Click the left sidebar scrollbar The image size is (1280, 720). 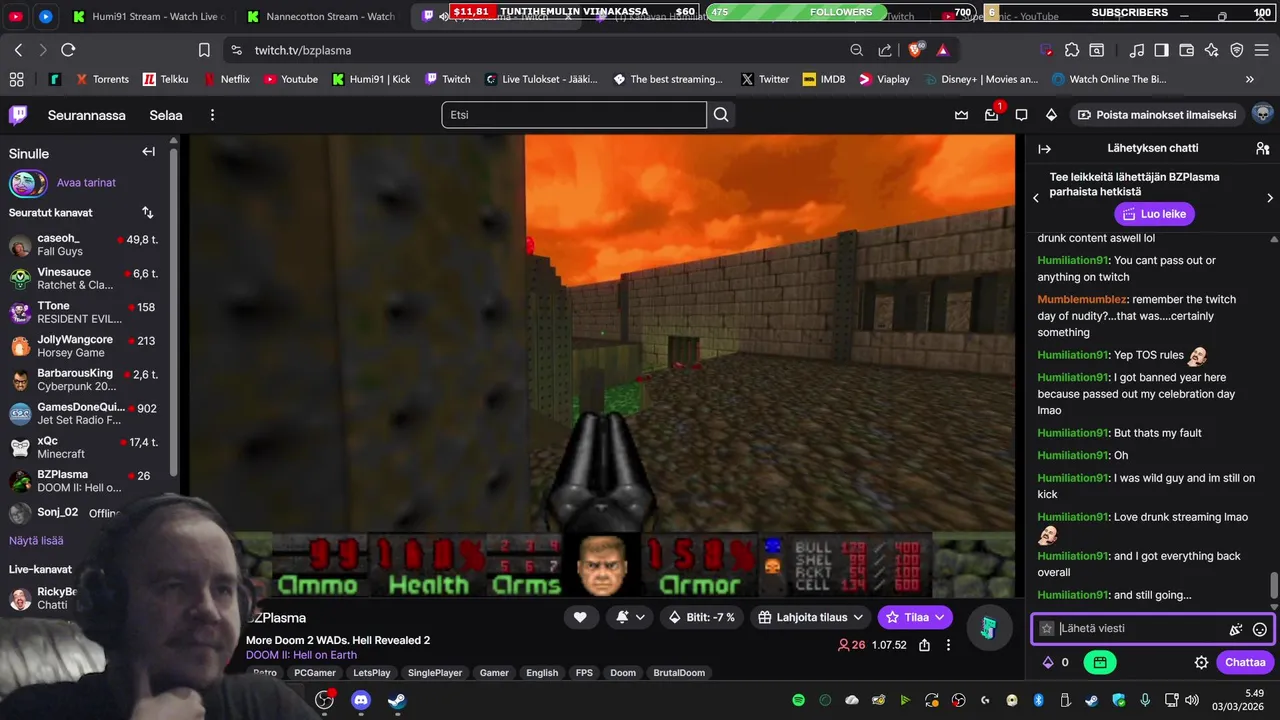click(x=174, y=310)
